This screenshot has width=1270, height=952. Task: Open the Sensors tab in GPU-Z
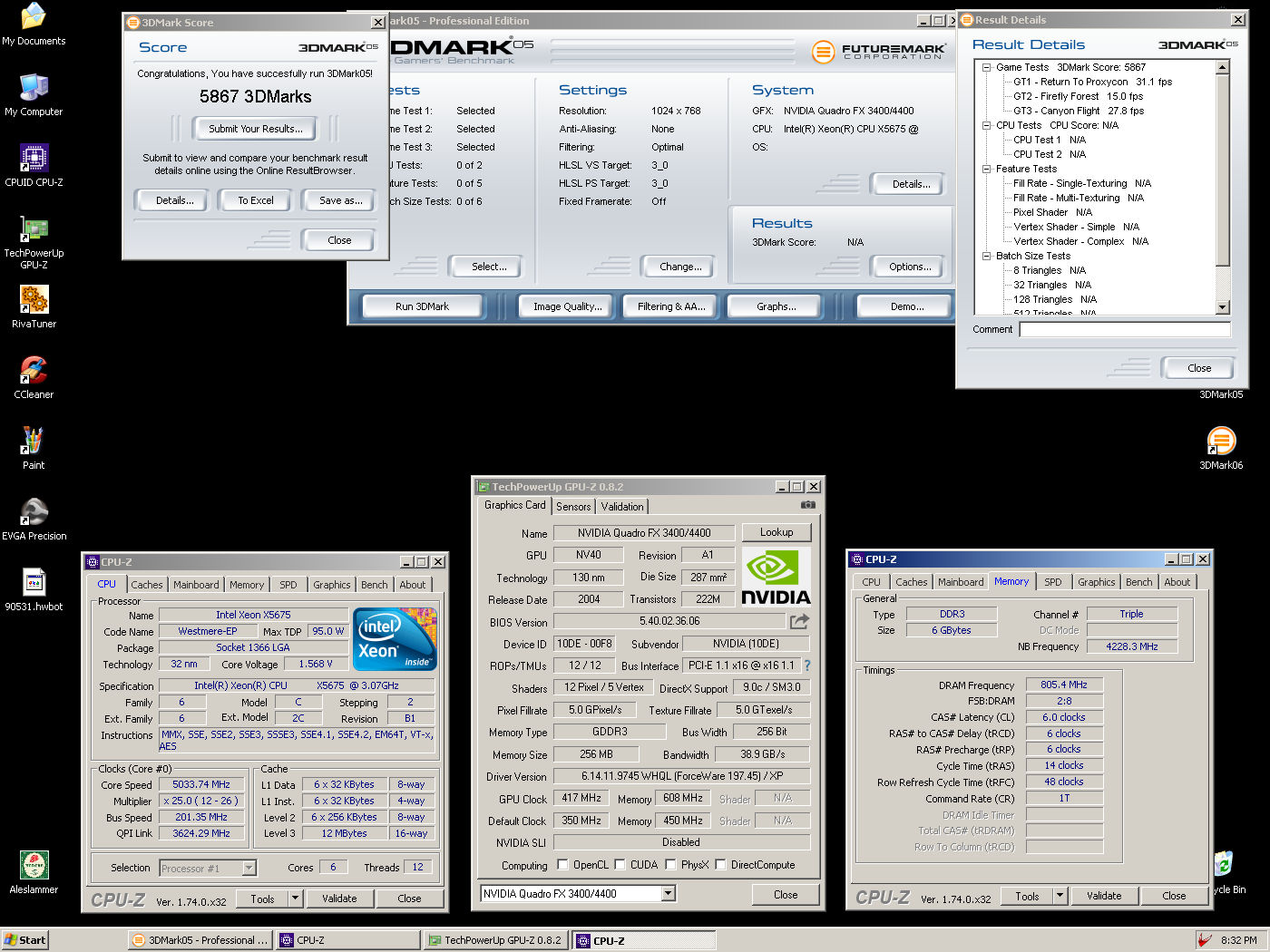pyautogui.click(x=573, y=507)
